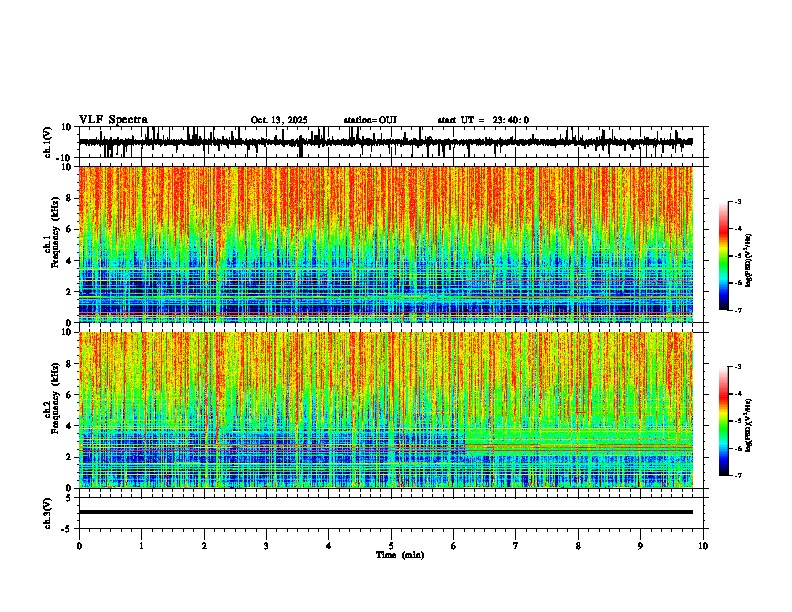
Task: Click the "9" tick on the time axis
Action: 640,546
